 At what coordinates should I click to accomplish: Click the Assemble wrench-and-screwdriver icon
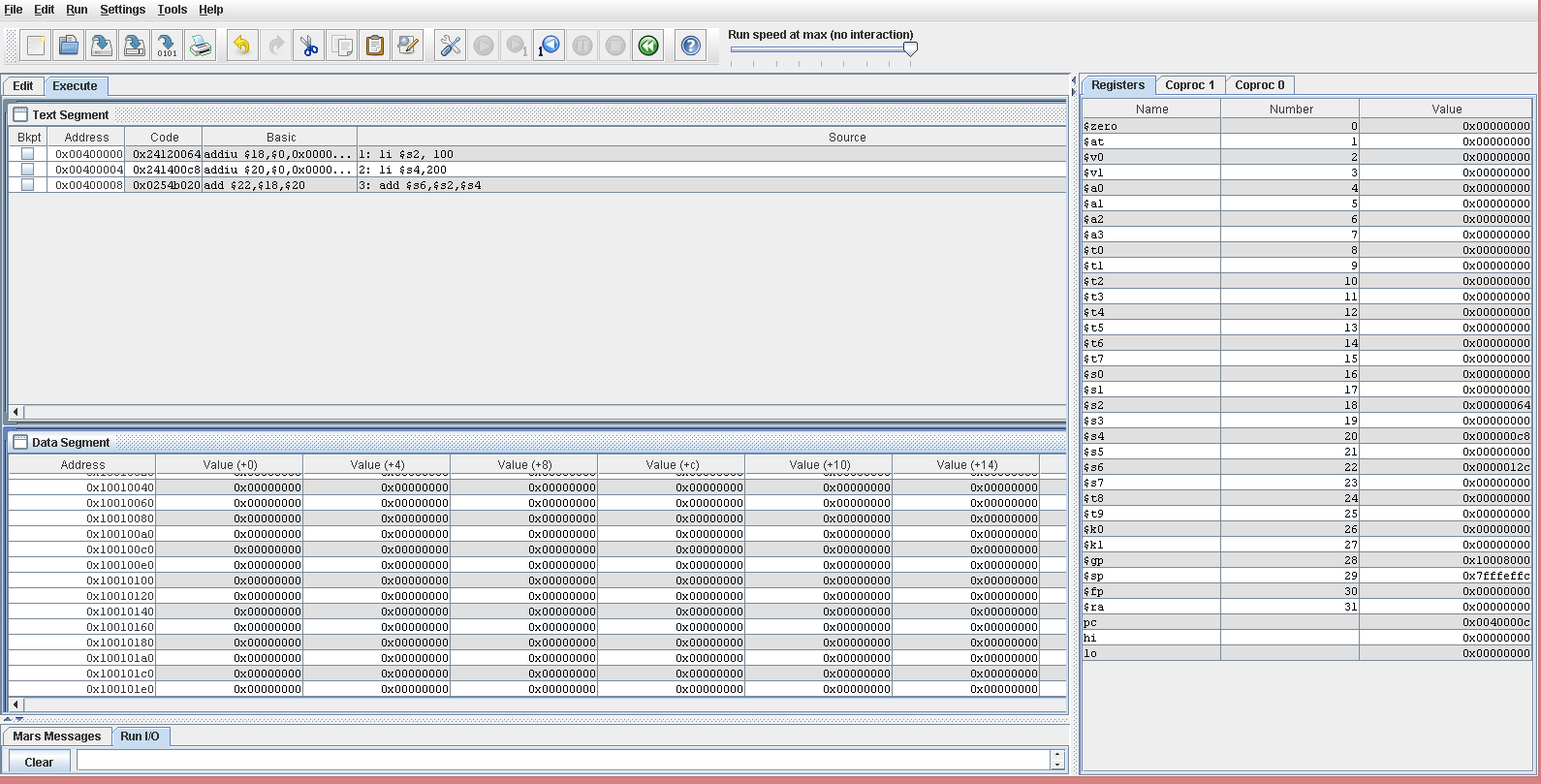[x=451, y=46]
